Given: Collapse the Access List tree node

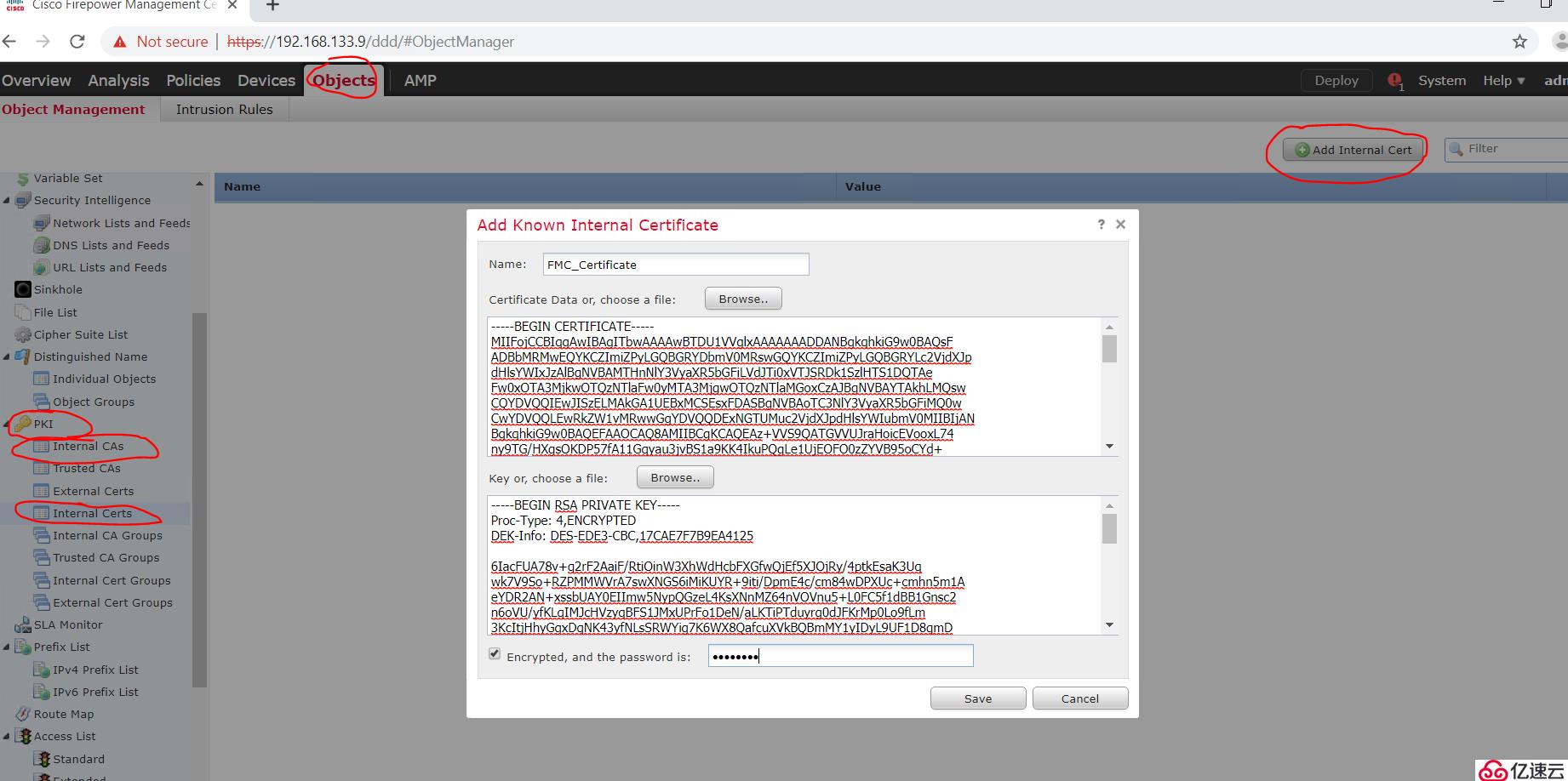Looking at the screenshot, I should point(7,737).
